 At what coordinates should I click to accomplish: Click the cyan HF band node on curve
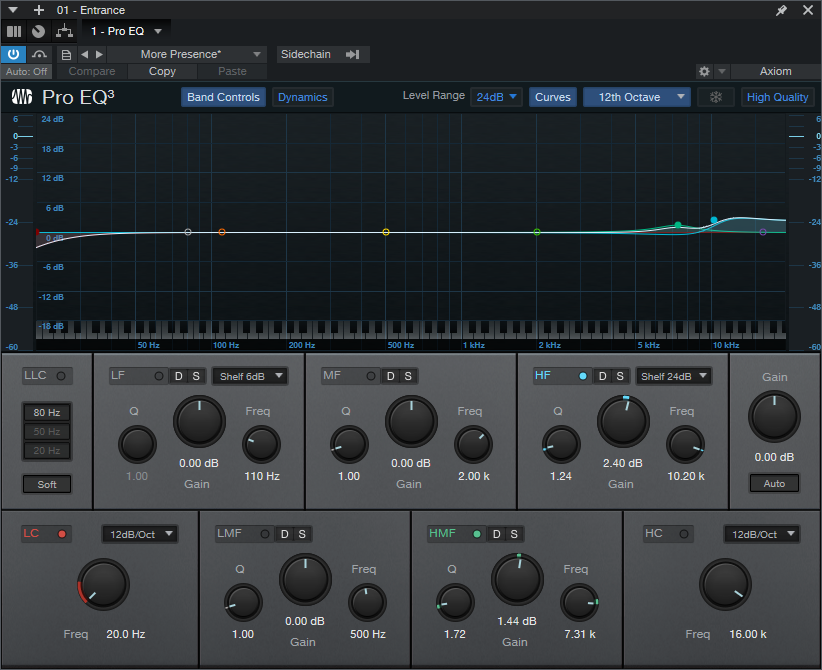[x=713, y=220]
